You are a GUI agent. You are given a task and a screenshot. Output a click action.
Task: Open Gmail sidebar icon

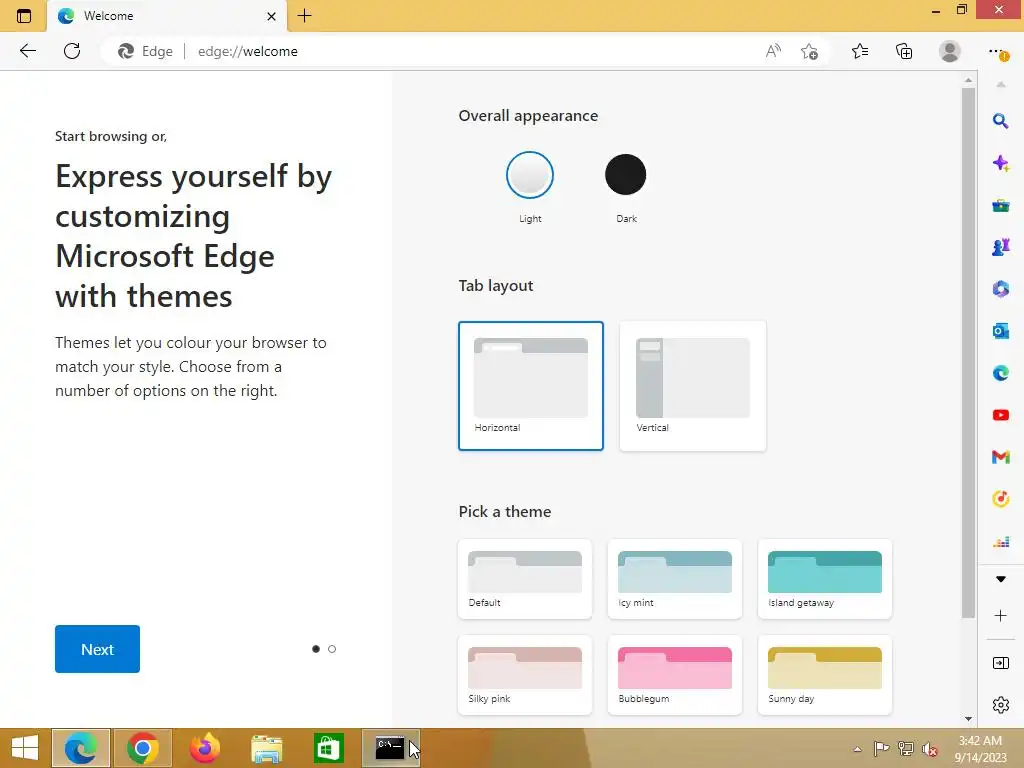coord(1000,457)
